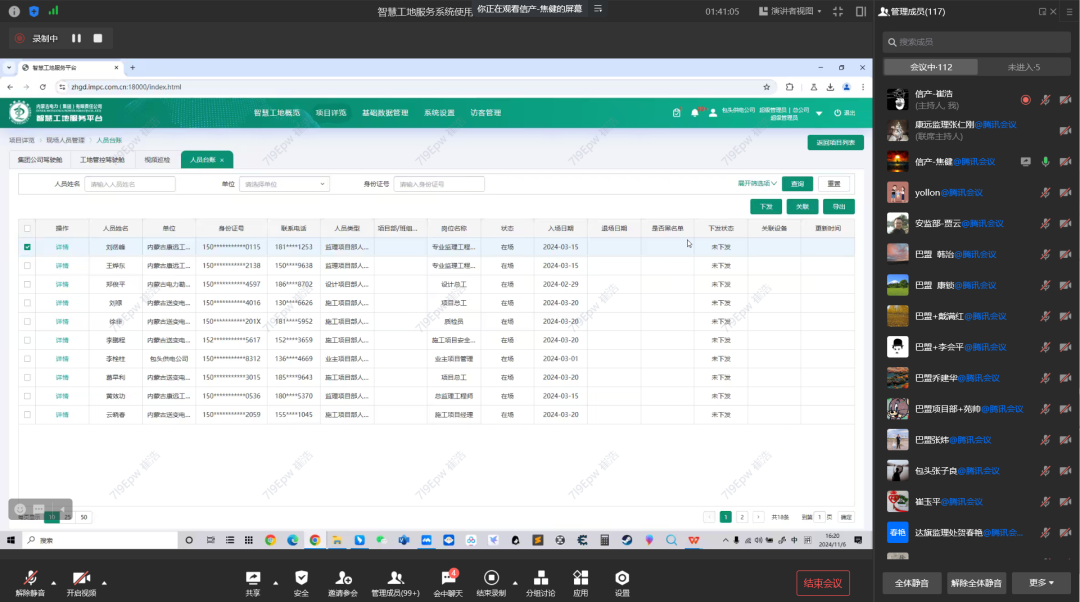This screenshot has height=602, width=1080.
Task: Pause the recording in the 录制中 bar
Action: 76,39
